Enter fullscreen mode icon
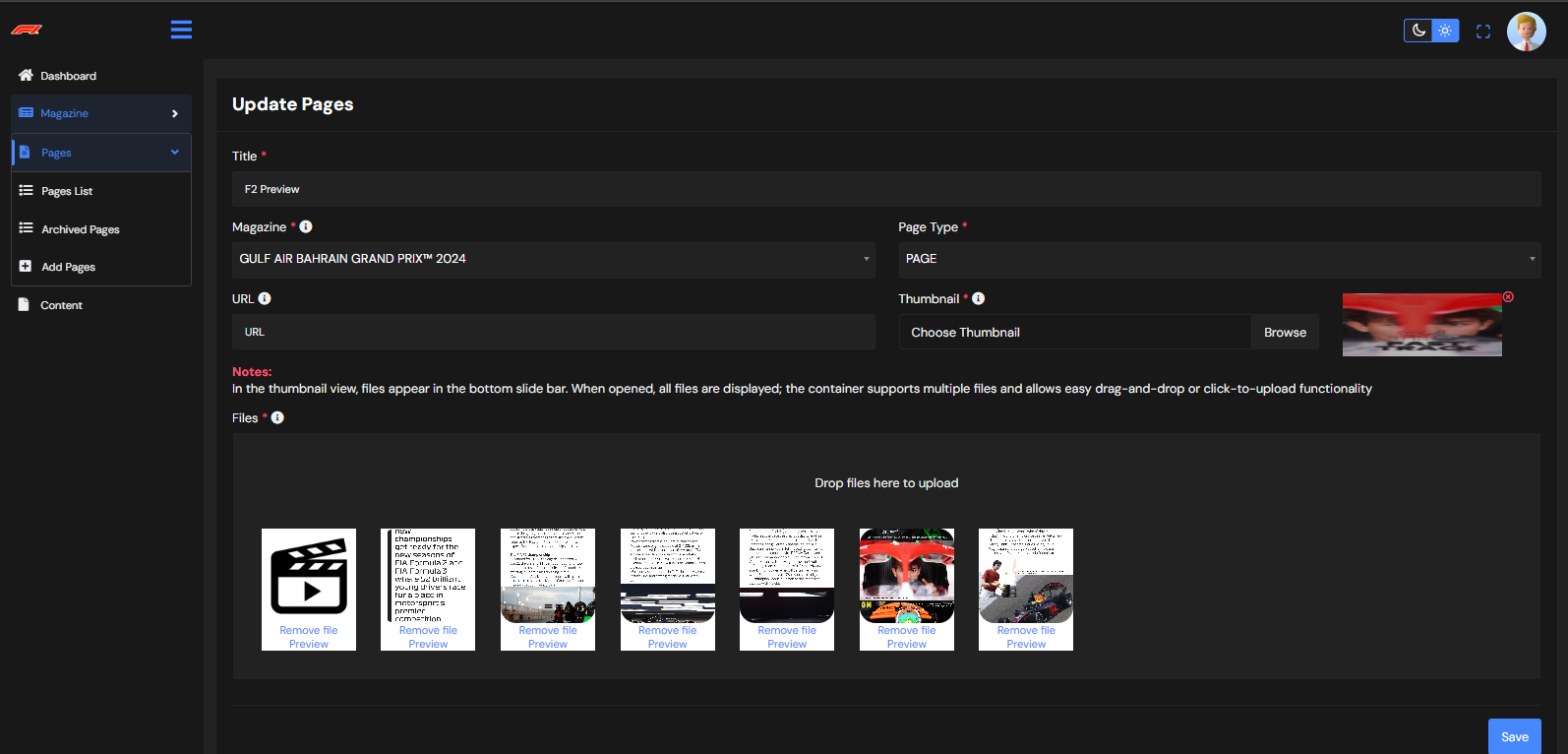The image size is (1568, 754). 1483,31
